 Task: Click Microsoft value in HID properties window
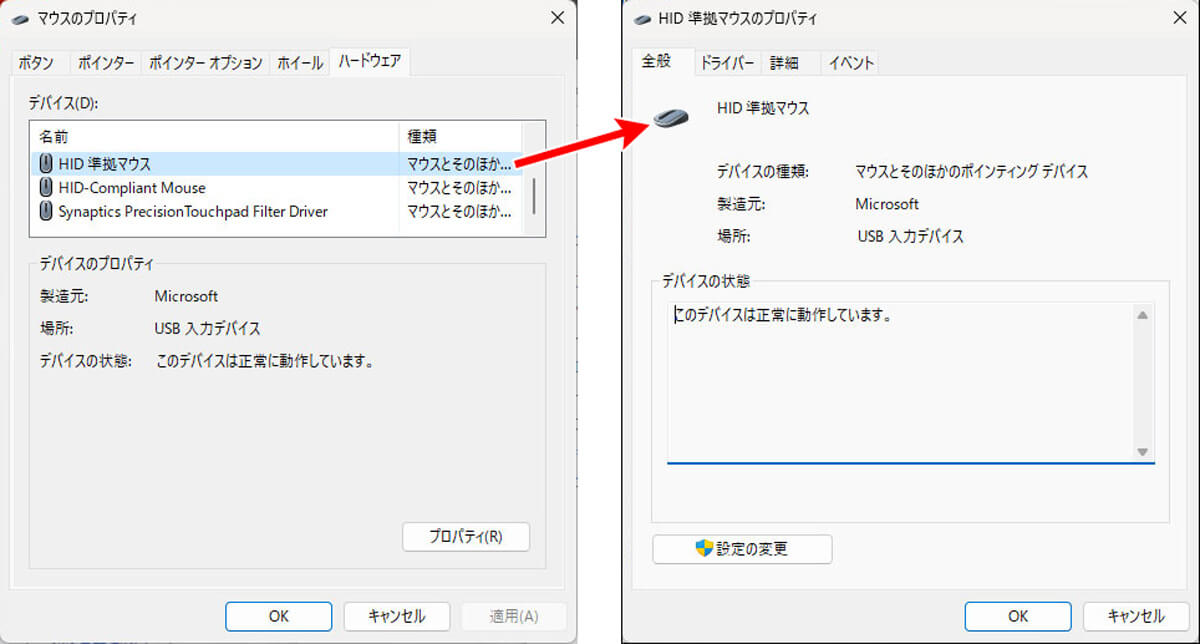tap(887, 204)
